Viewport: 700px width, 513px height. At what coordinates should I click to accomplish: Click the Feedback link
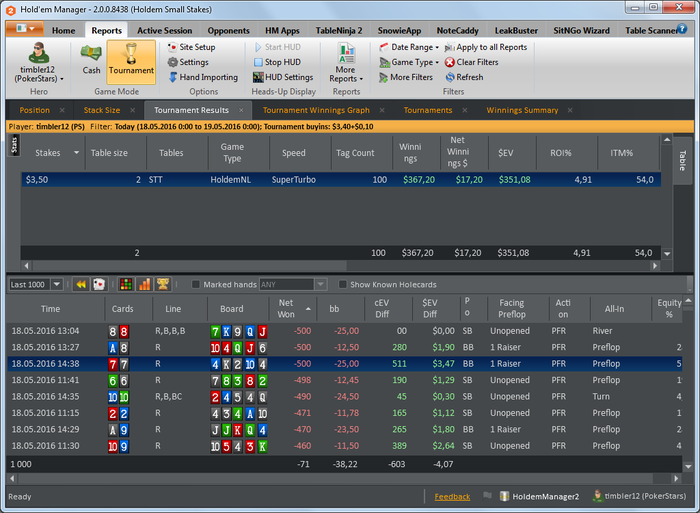tap(452, 496)
